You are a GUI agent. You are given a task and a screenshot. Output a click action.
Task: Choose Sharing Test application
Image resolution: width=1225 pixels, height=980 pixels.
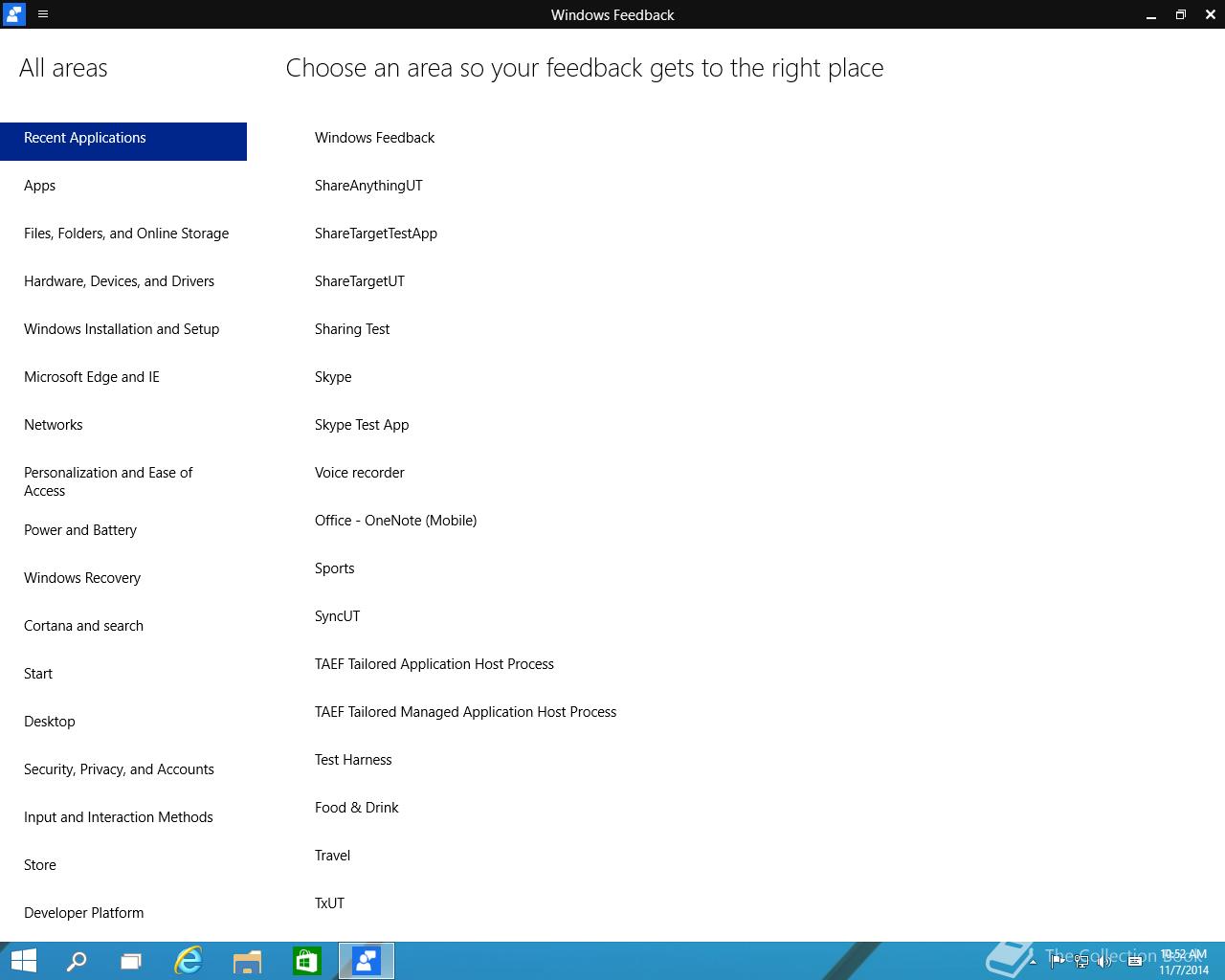tap(352, 329)
